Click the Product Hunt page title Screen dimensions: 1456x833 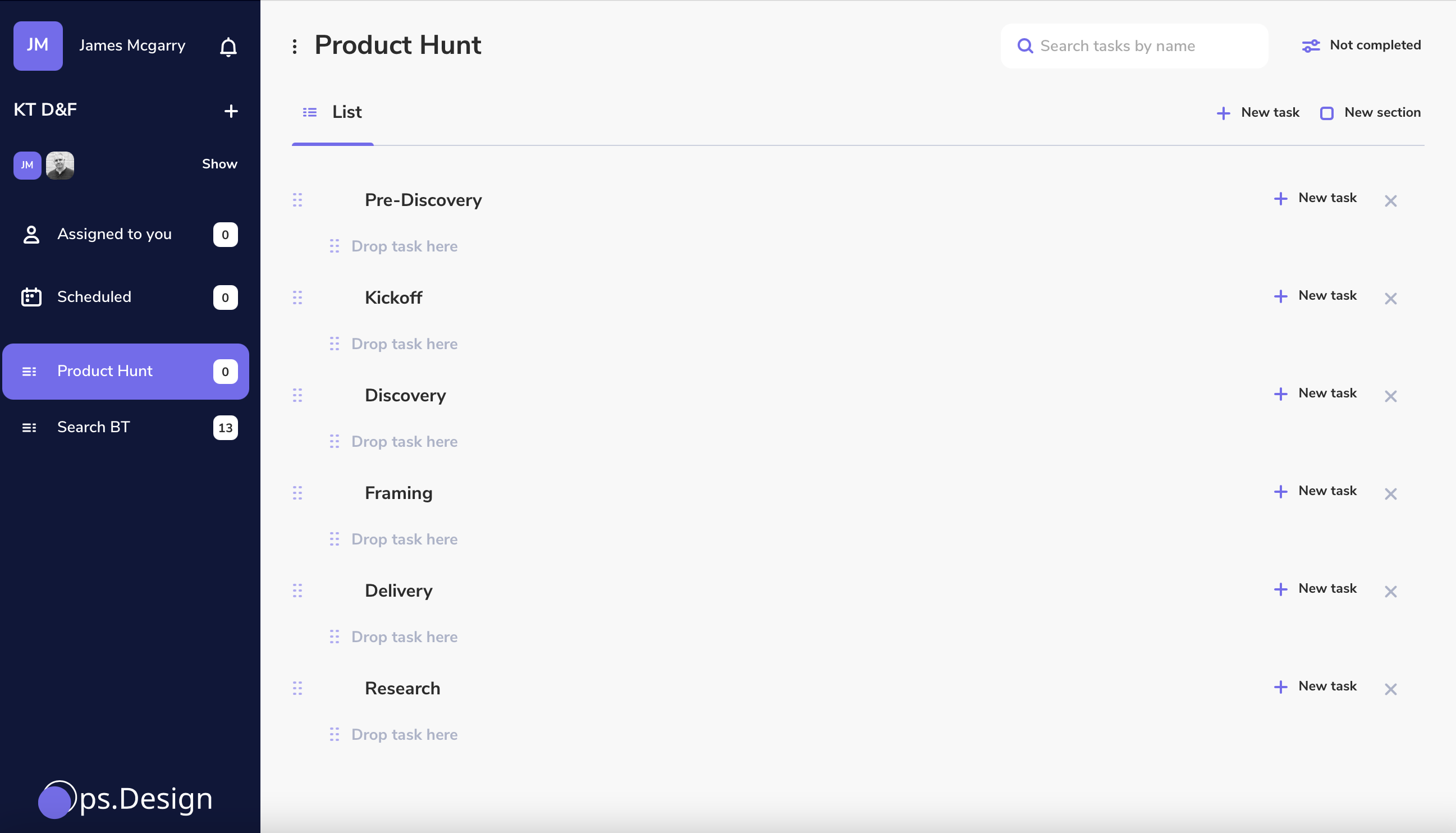click(x=398, y=45)
